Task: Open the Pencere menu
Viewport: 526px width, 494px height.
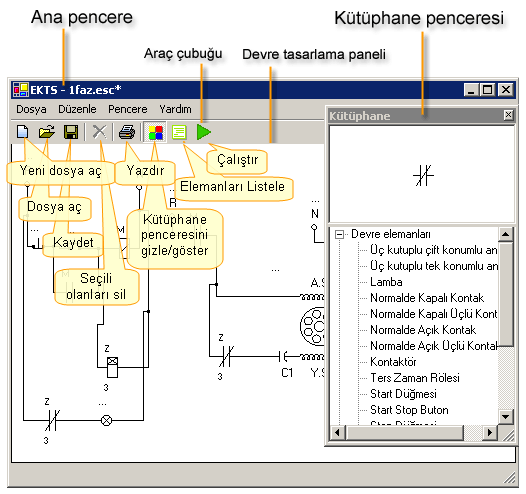Action: coord(127,109)
